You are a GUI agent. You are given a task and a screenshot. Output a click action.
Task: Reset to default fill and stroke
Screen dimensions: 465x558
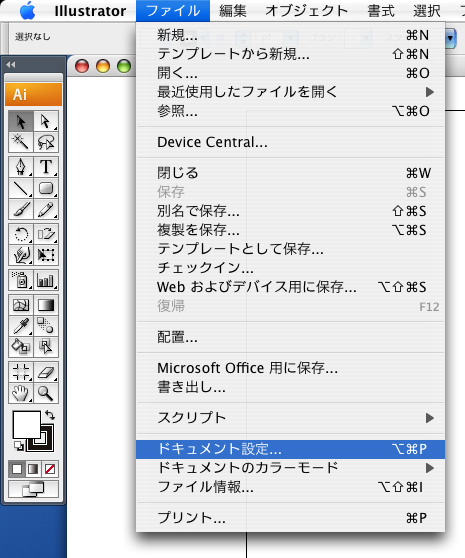[x=19, y=445]
